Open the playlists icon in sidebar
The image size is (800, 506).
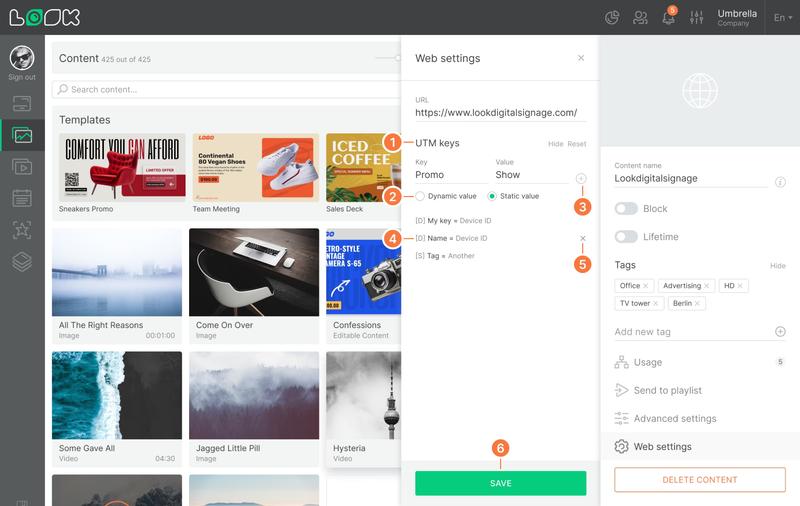(x=22, y=167)
